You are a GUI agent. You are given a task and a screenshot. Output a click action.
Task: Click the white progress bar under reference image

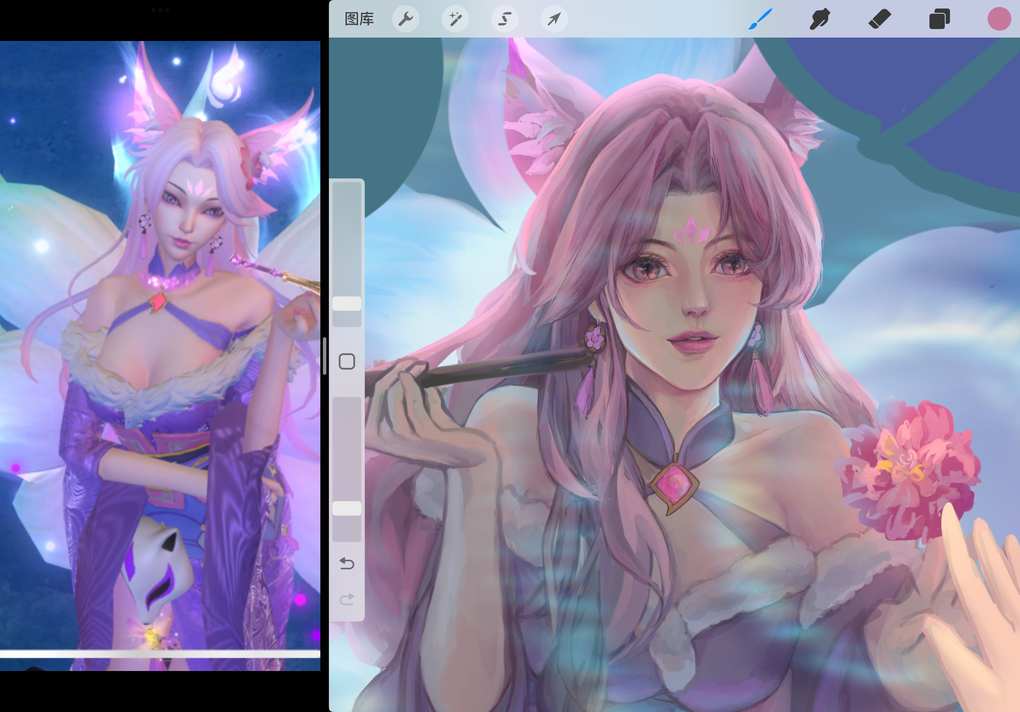click(x=160, y=654)
